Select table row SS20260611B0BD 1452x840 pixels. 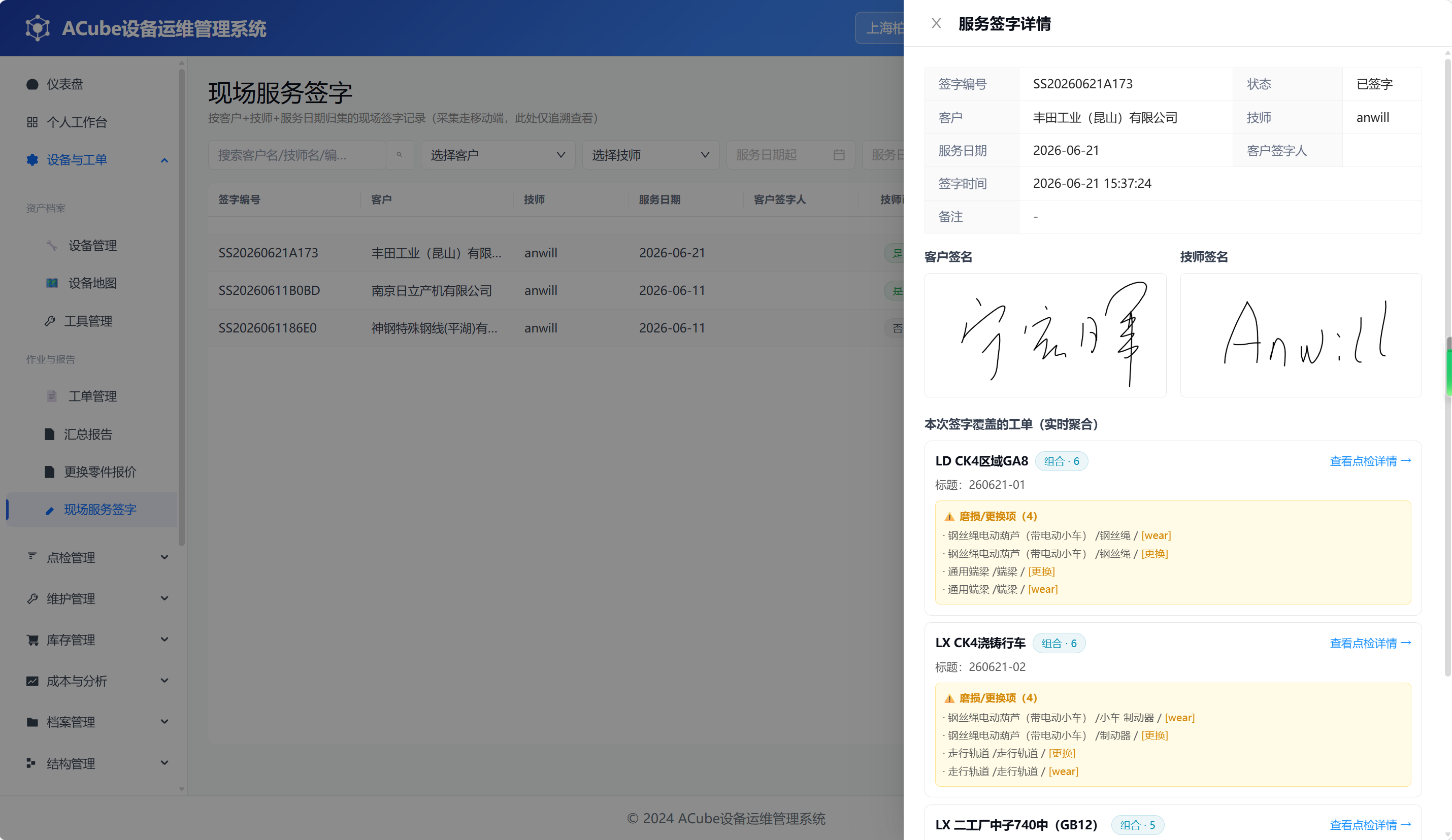(556, 290)
